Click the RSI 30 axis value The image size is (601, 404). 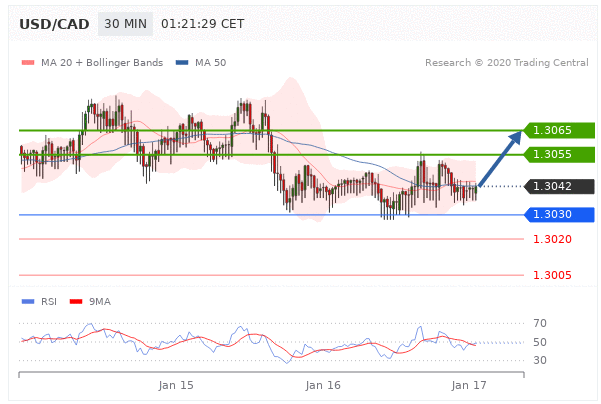[540, 360]
